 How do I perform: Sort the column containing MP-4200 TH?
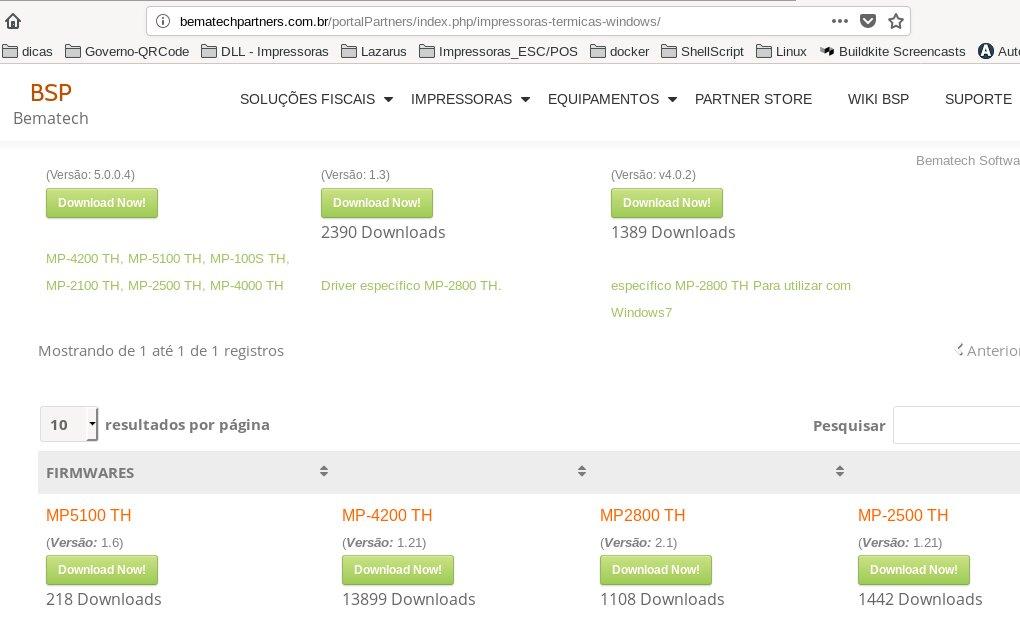pos(582,471)
